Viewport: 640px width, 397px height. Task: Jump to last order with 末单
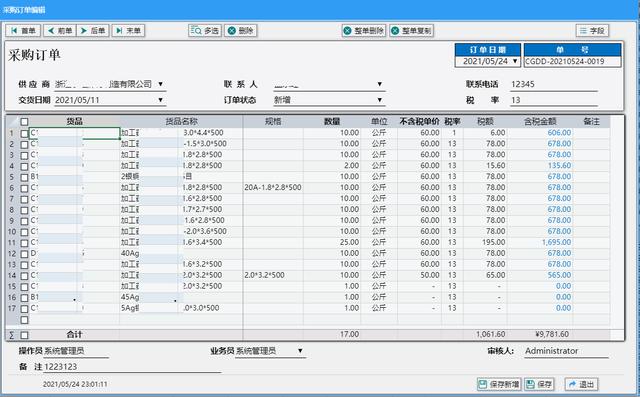[128, 31]
